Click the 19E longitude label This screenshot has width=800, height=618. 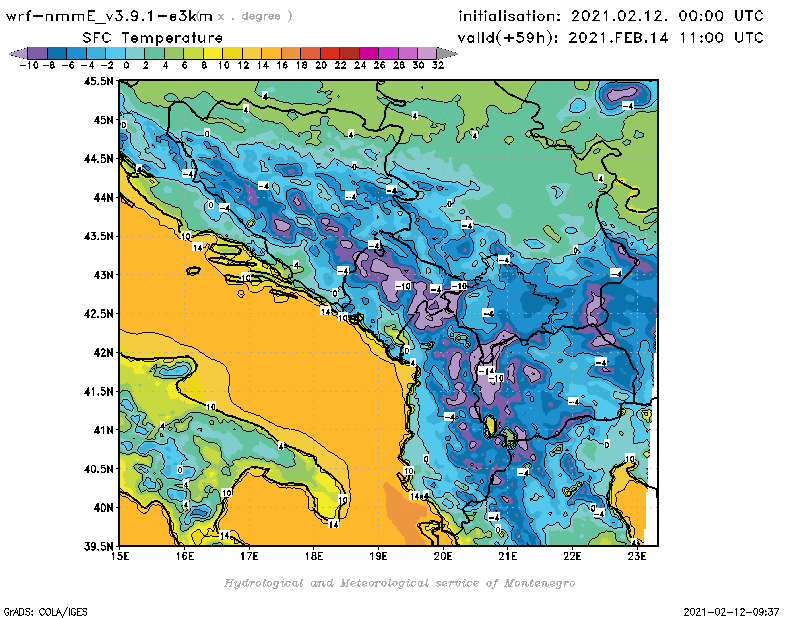tap(378, 556)
